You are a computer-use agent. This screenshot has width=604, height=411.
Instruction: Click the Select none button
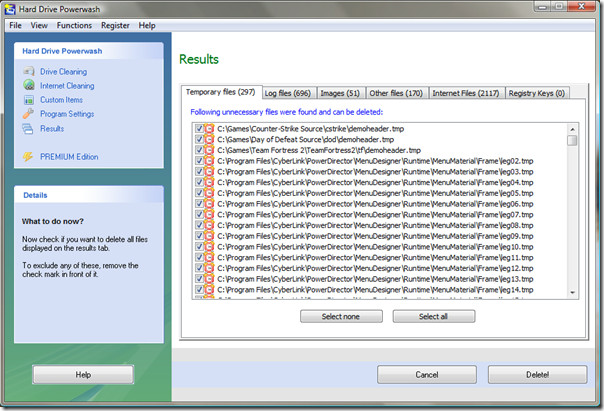coord(341,316)
